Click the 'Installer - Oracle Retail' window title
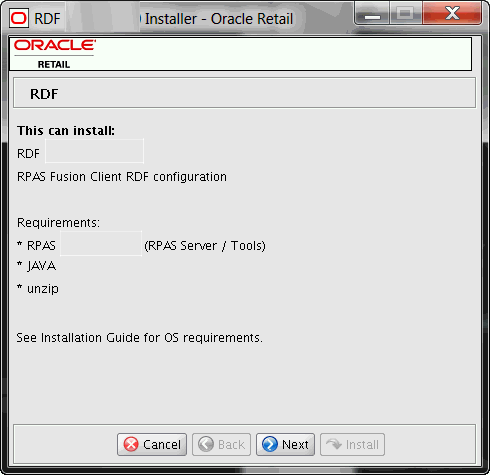Screen dimensions: 490x475 (219, 19)
